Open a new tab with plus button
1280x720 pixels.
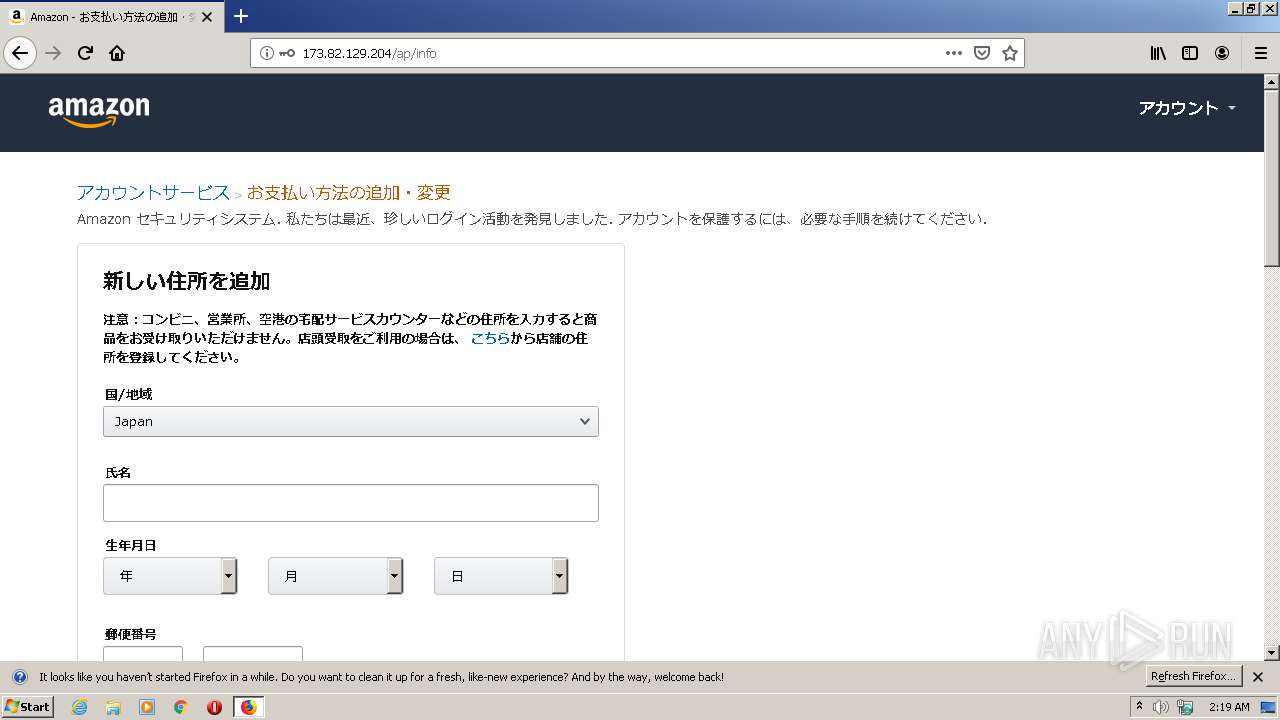click(x=241, y=16)
